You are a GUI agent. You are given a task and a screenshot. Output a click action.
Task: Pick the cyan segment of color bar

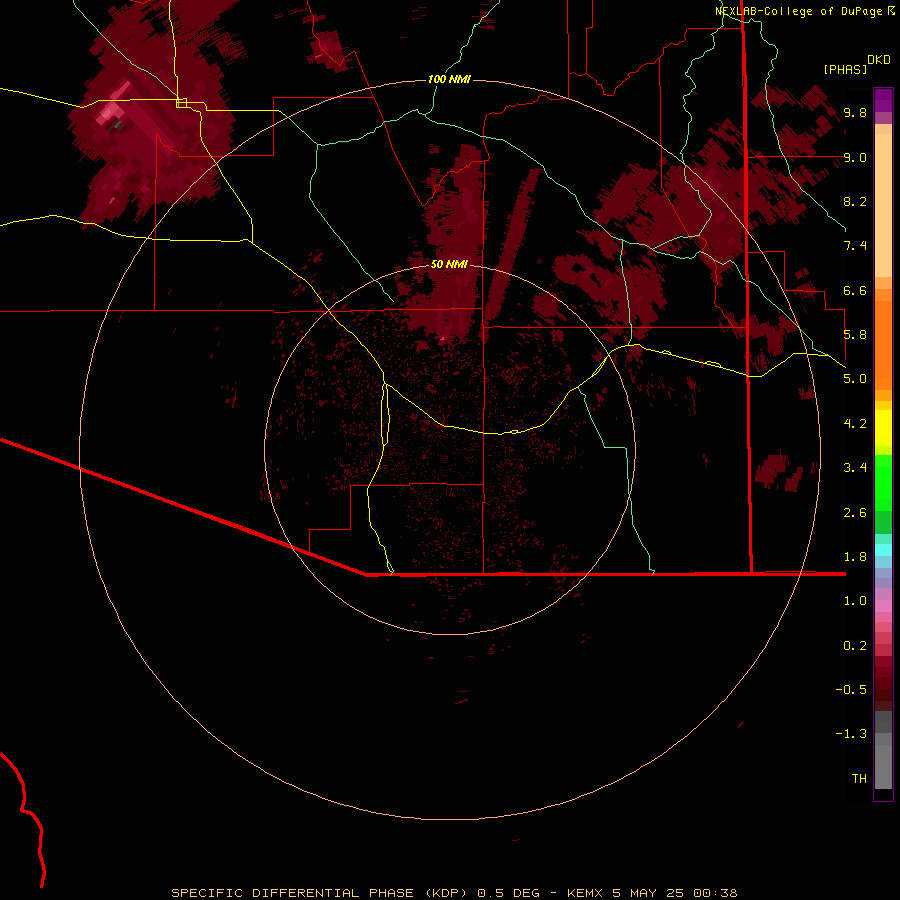pyautogui.click(x=883, y=550)
